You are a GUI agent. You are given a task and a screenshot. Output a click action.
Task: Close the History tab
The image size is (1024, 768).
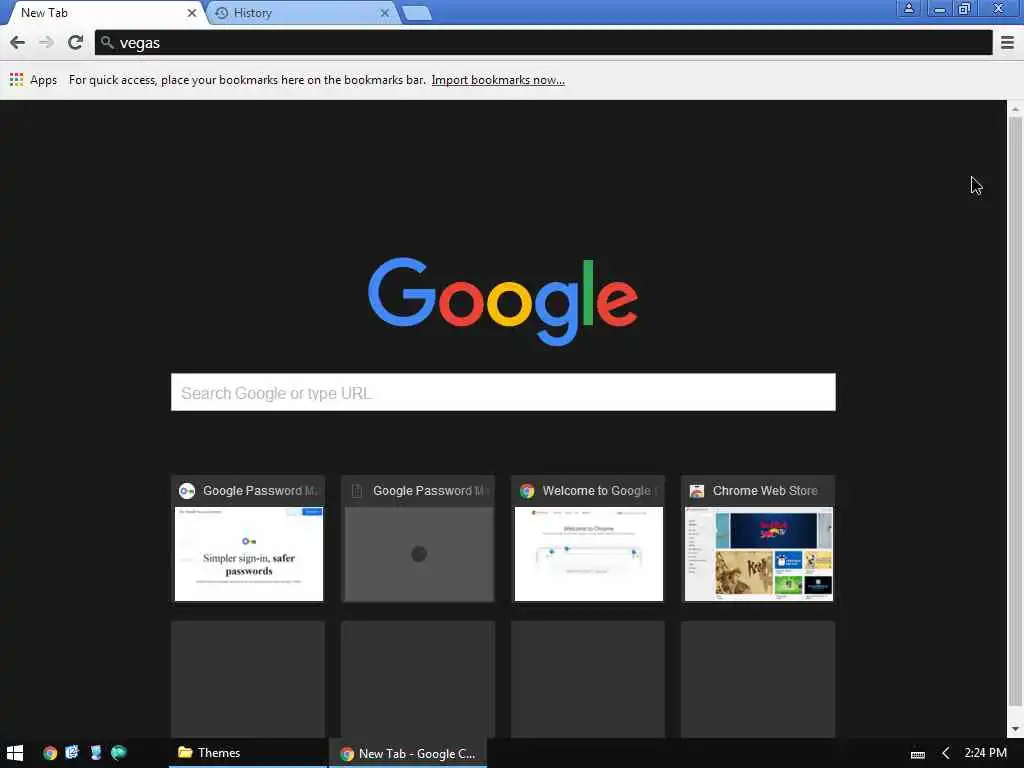coord(385,12)
